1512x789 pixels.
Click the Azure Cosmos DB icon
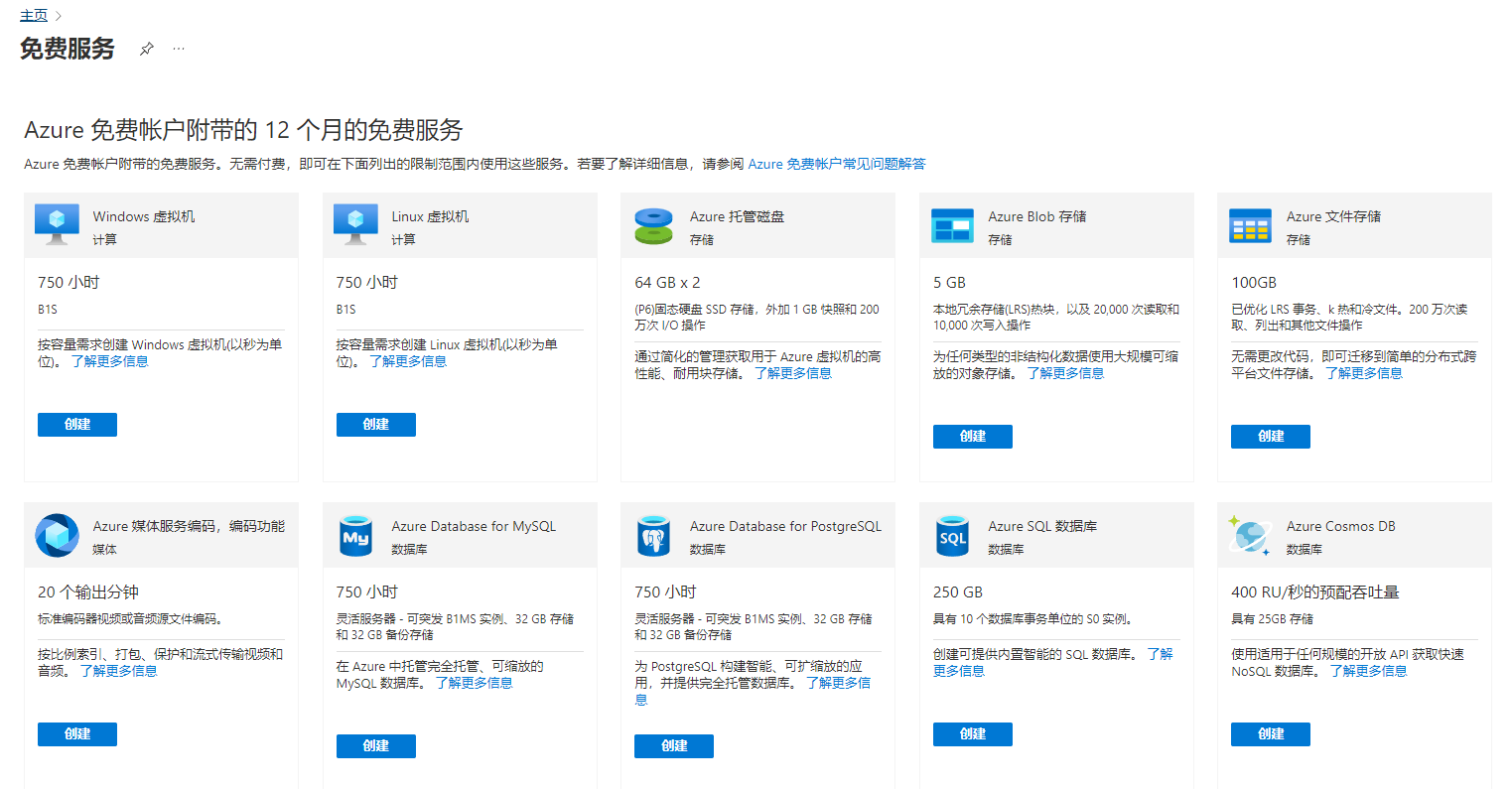pyautogui.click(x=1250, y=535)
